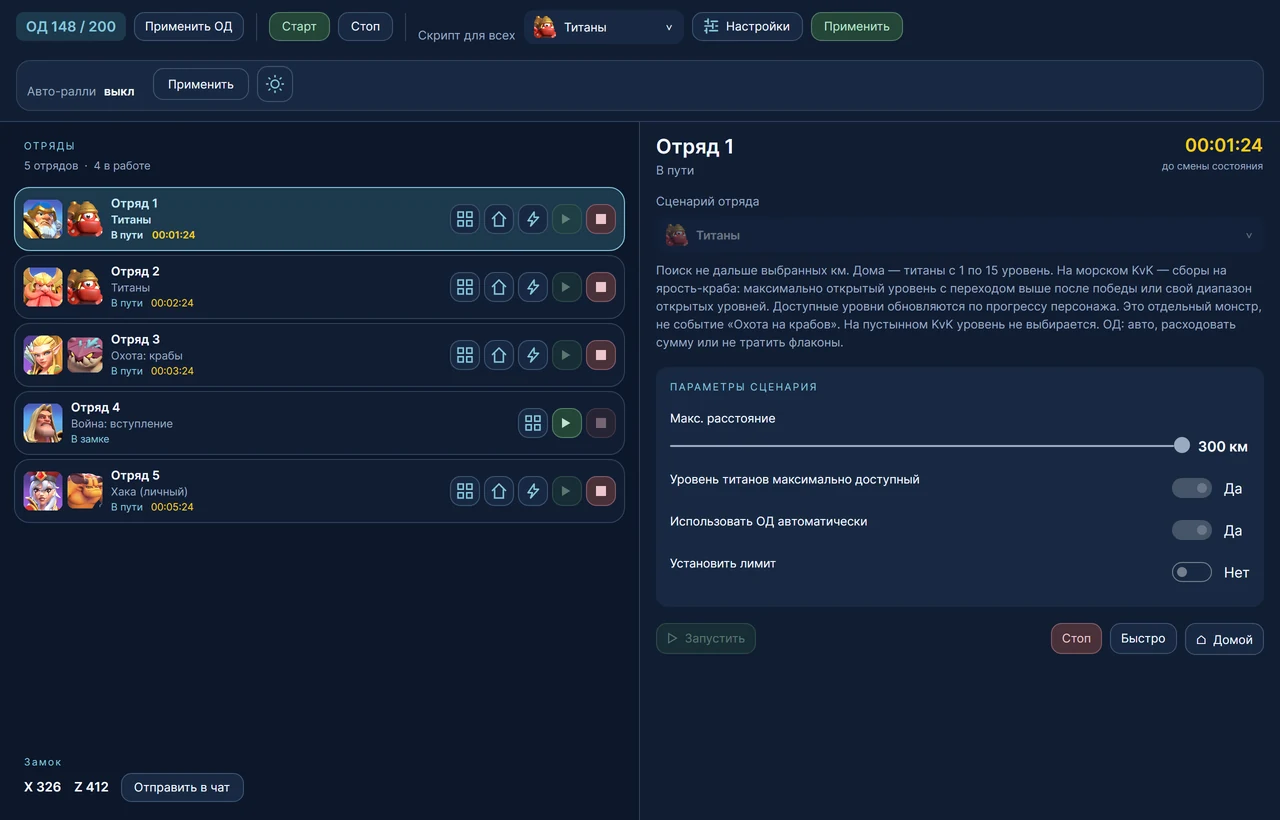Enable 'Установить лимит' toggle
The height and width of the screenshot is (820, 1280).
click(1192, 572)
